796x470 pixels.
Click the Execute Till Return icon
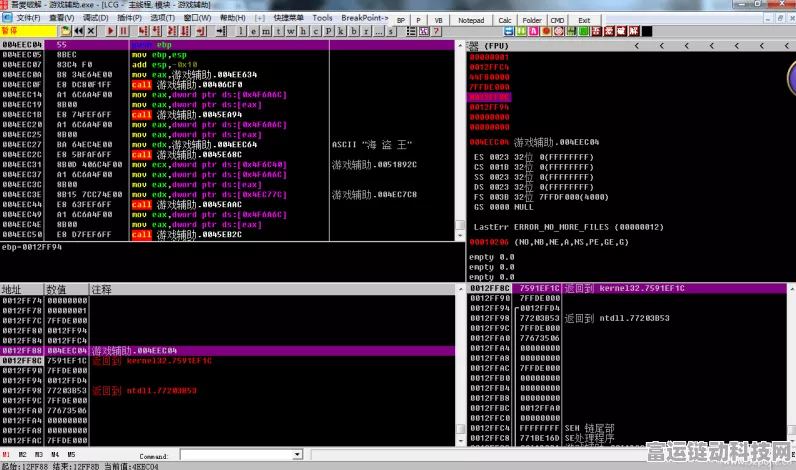coord(201,31)
